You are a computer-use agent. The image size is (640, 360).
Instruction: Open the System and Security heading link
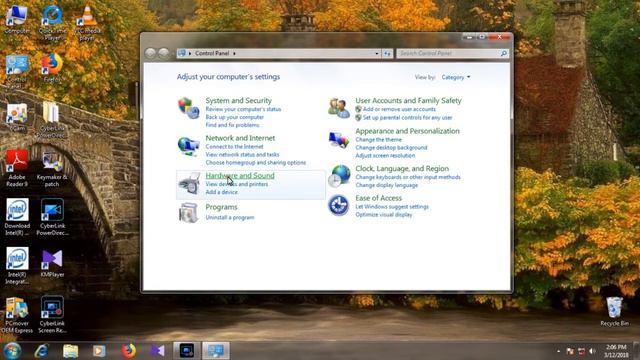pyautogui.click(x=238, y=100)
